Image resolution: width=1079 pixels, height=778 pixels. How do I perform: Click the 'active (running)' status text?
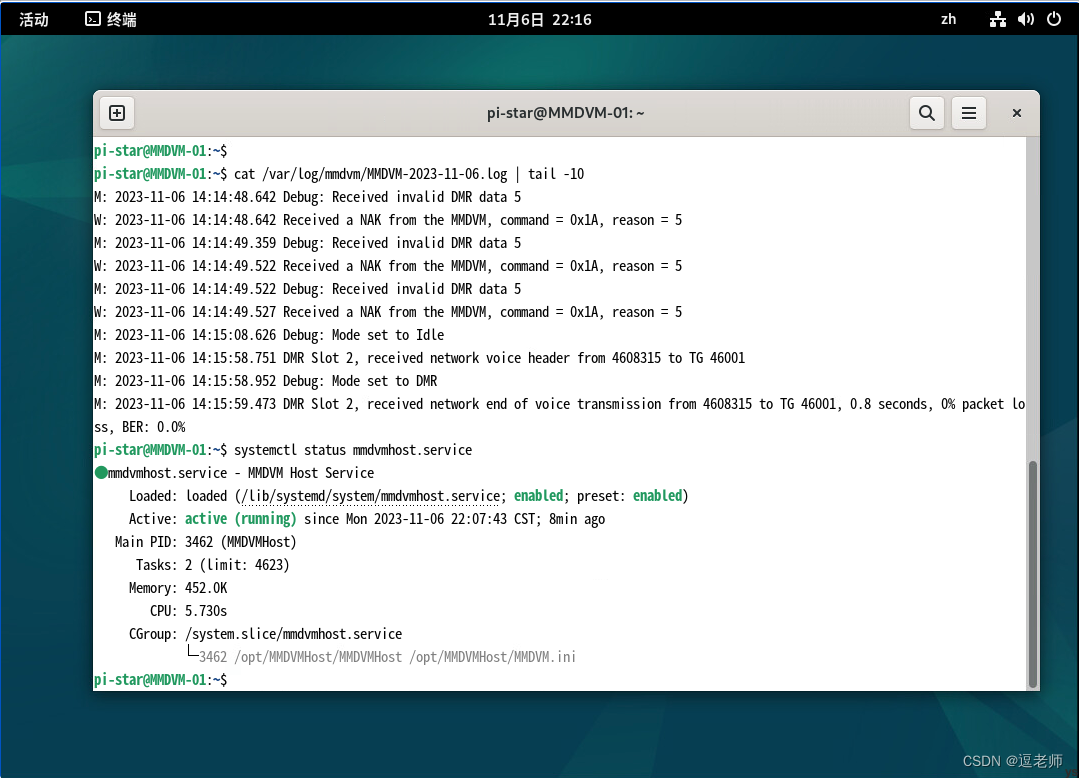[240, 519]
